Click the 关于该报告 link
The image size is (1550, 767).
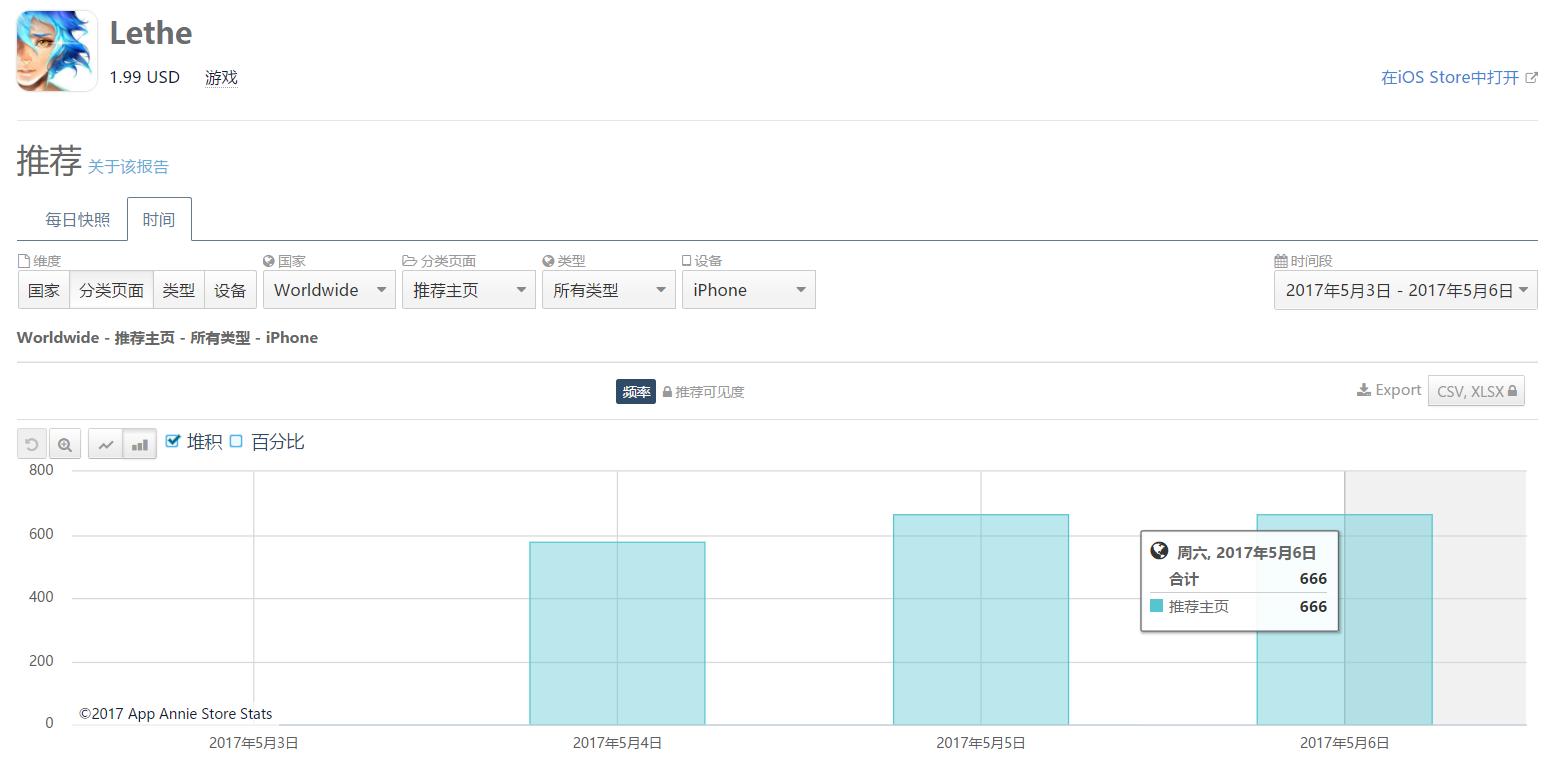128,167
